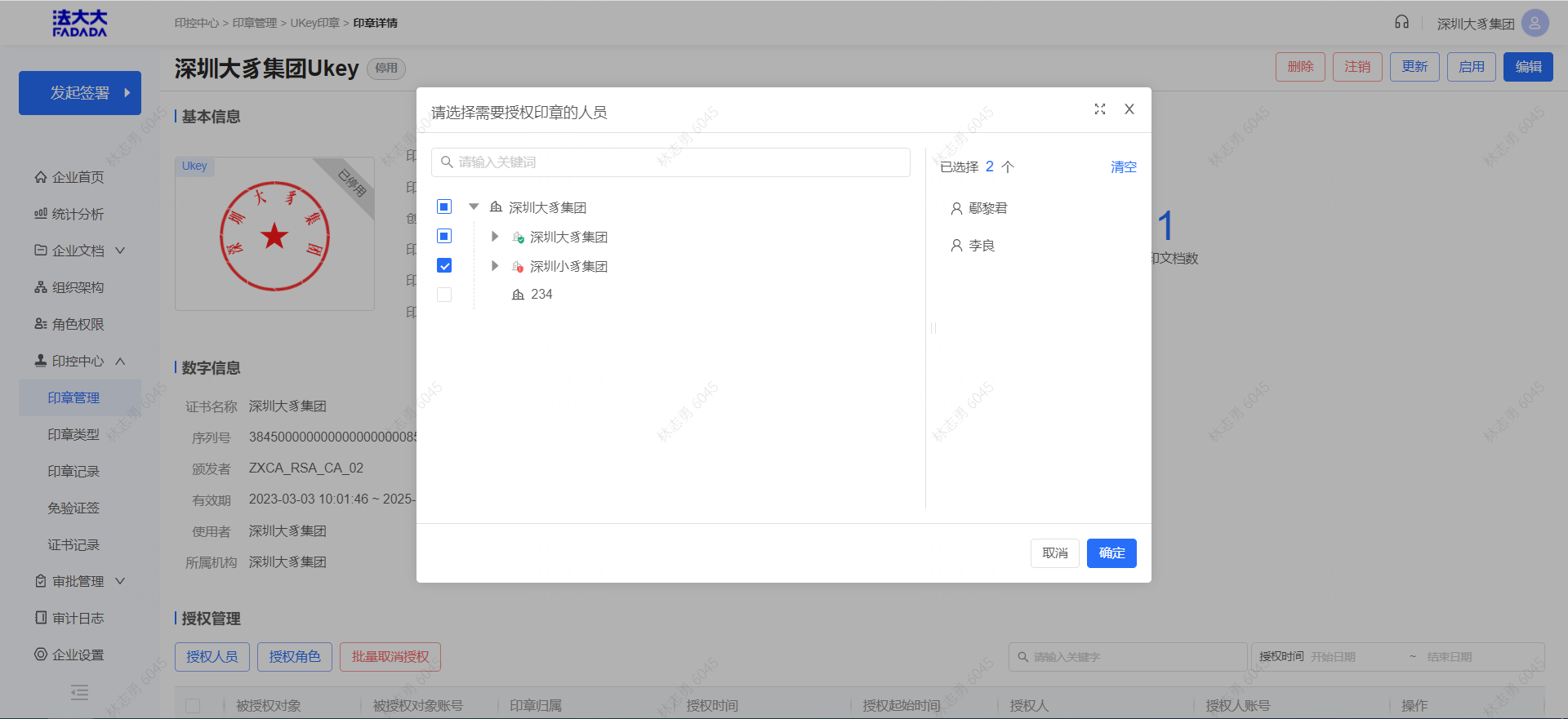
Task: Click 批量取消授权 button
Action: point(390,656)
